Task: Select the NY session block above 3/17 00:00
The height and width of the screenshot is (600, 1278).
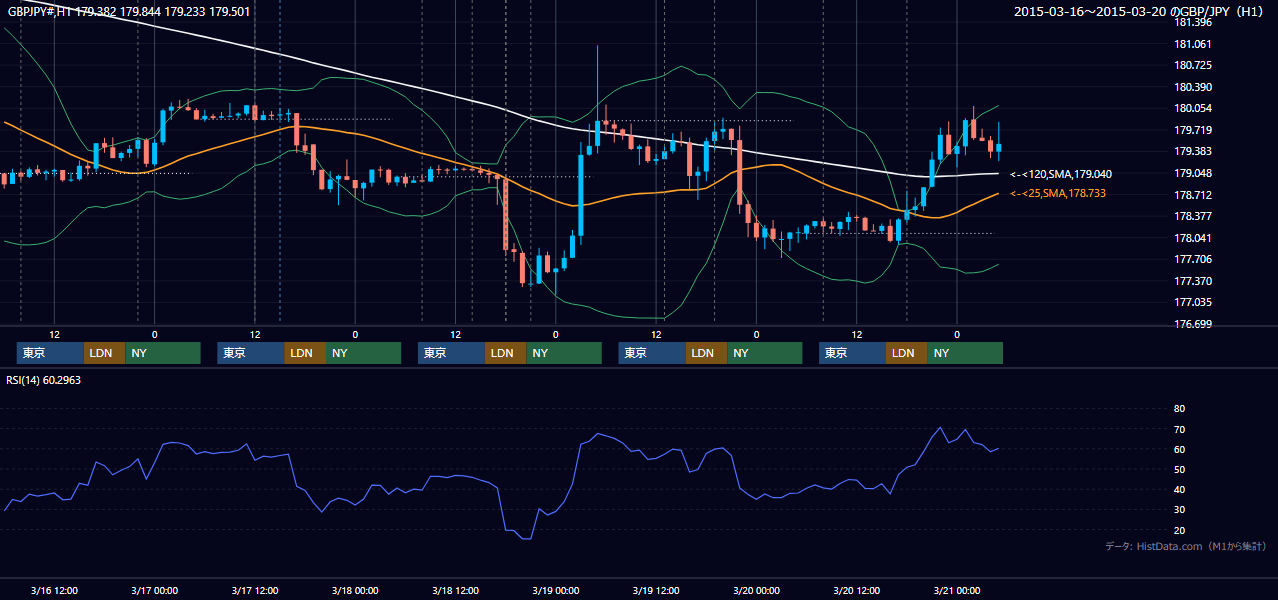Action: [163, 353]
